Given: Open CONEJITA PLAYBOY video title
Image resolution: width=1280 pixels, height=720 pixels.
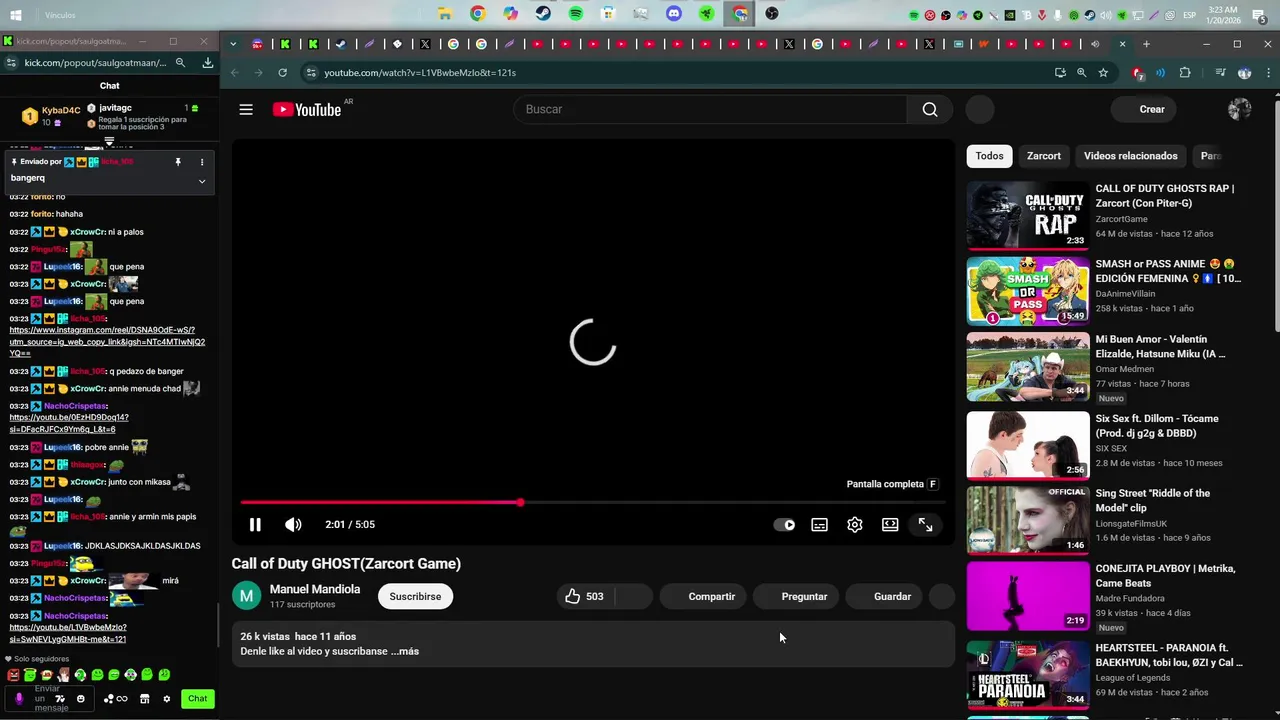Looking at the screenshot, I should point(1165,575).
